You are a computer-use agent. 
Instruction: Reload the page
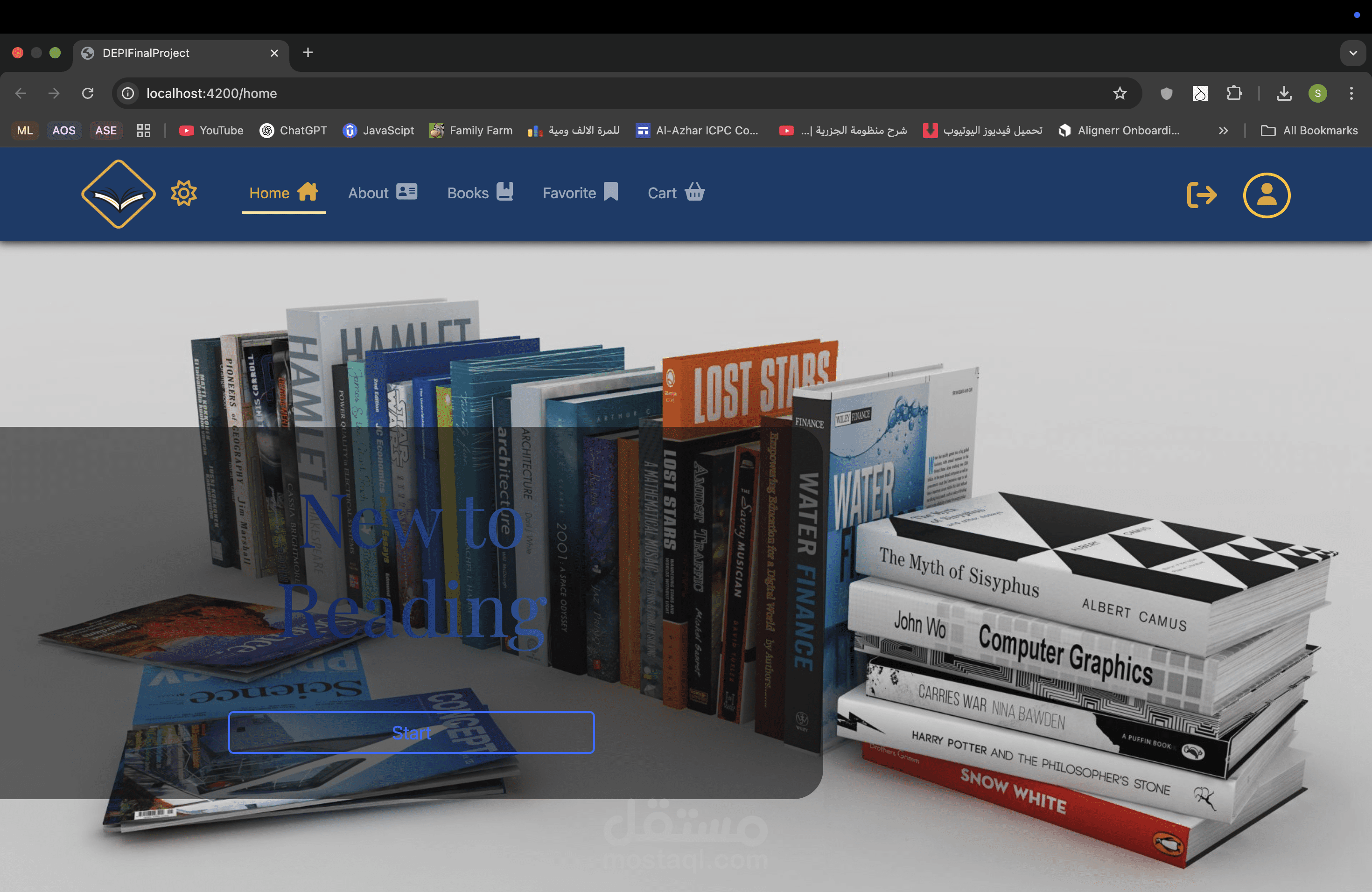tap(88, 93)
